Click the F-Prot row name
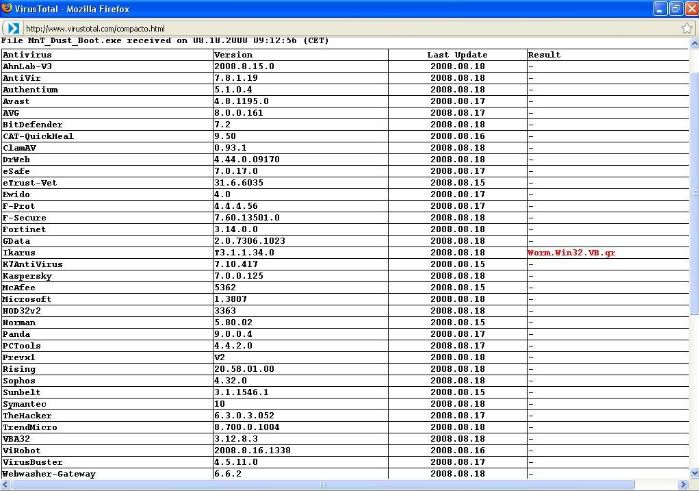Image resolution: width=699 pixels, height=491 pixels. point(19,206)
